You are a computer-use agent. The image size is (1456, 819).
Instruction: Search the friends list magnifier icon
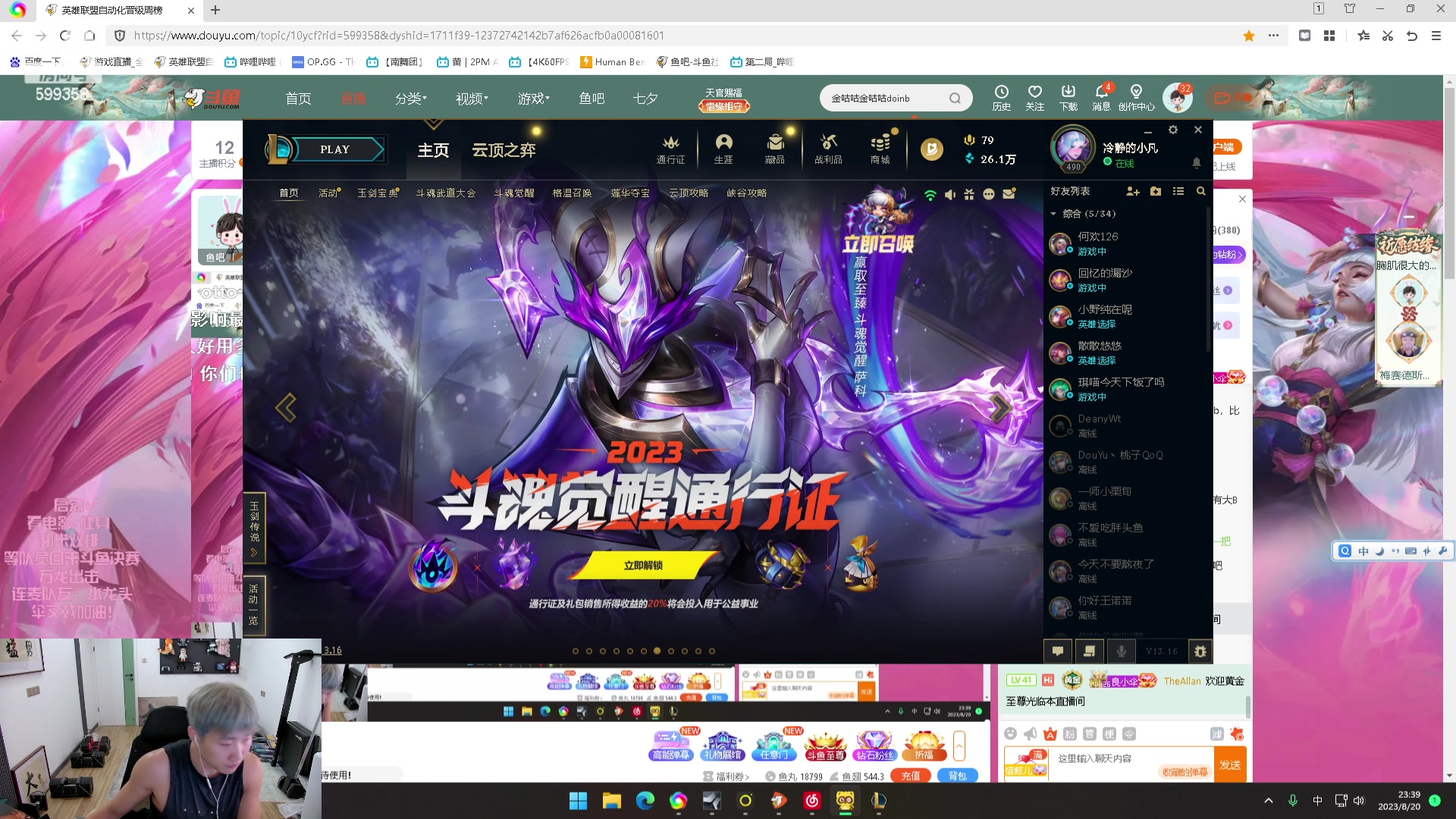(1201, 192)
